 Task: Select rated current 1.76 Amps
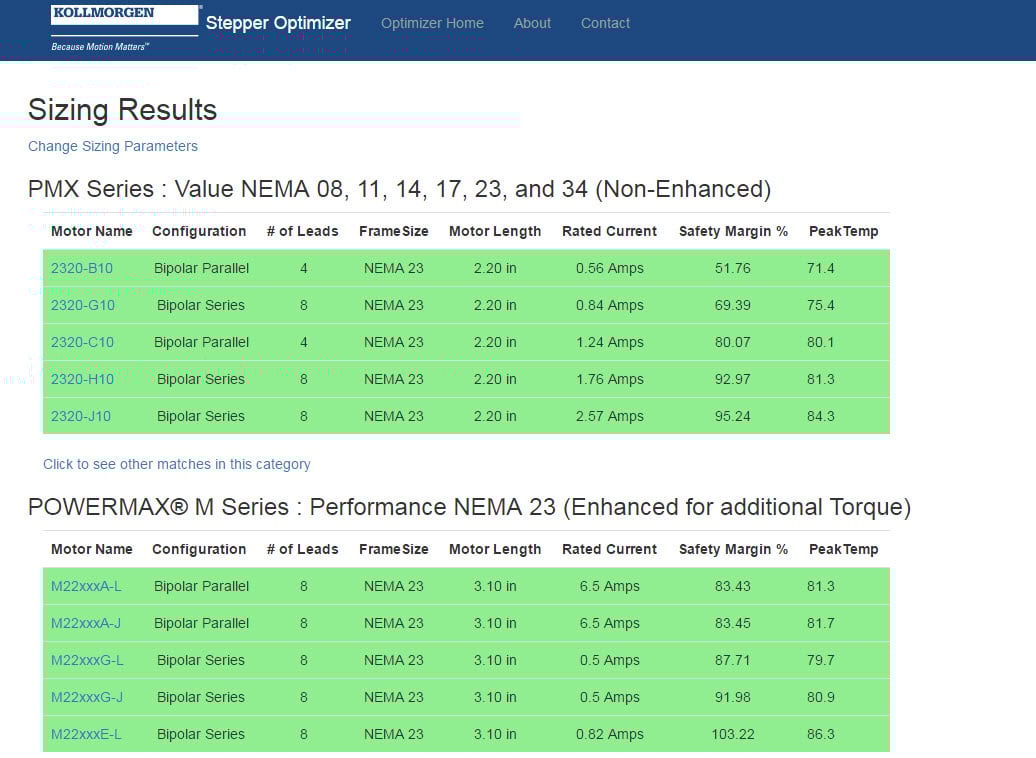coord(609,379)
